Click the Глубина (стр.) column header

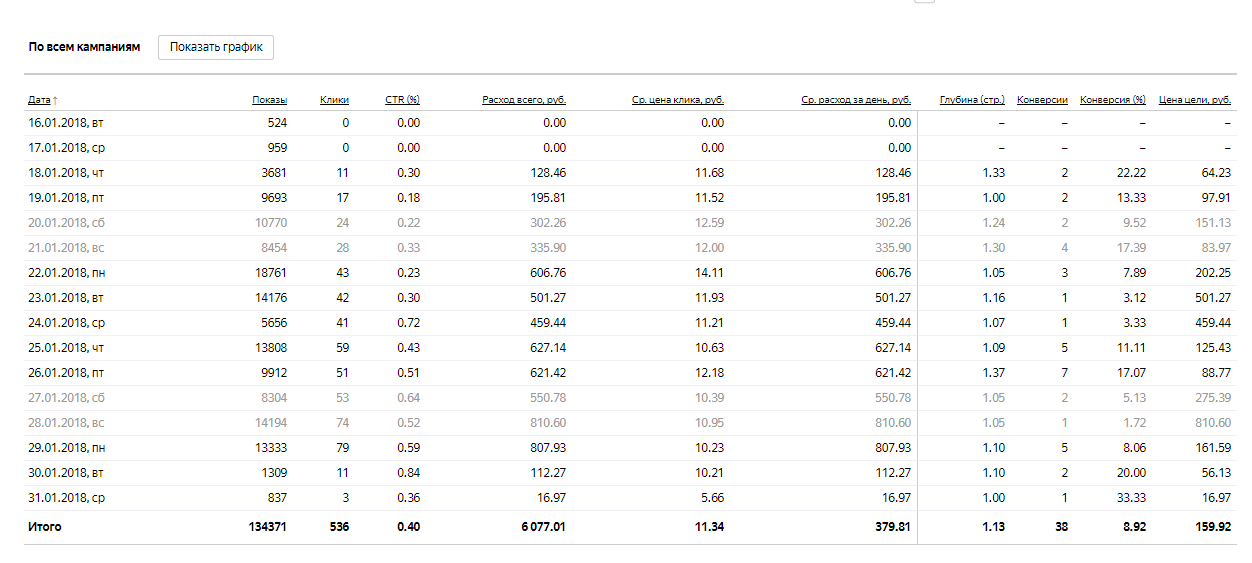972,100
